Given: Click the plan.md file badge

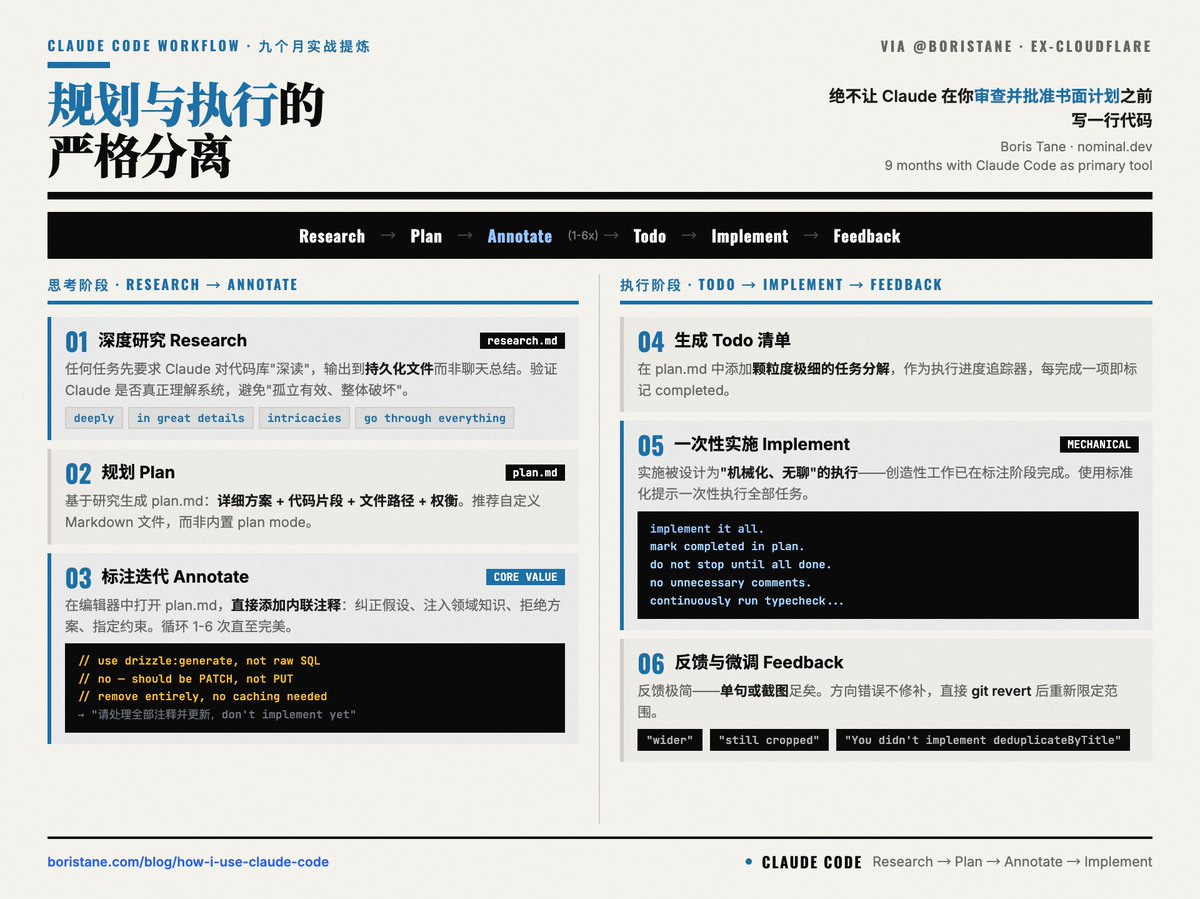Looking at the screenshot, I should [535, 473].
